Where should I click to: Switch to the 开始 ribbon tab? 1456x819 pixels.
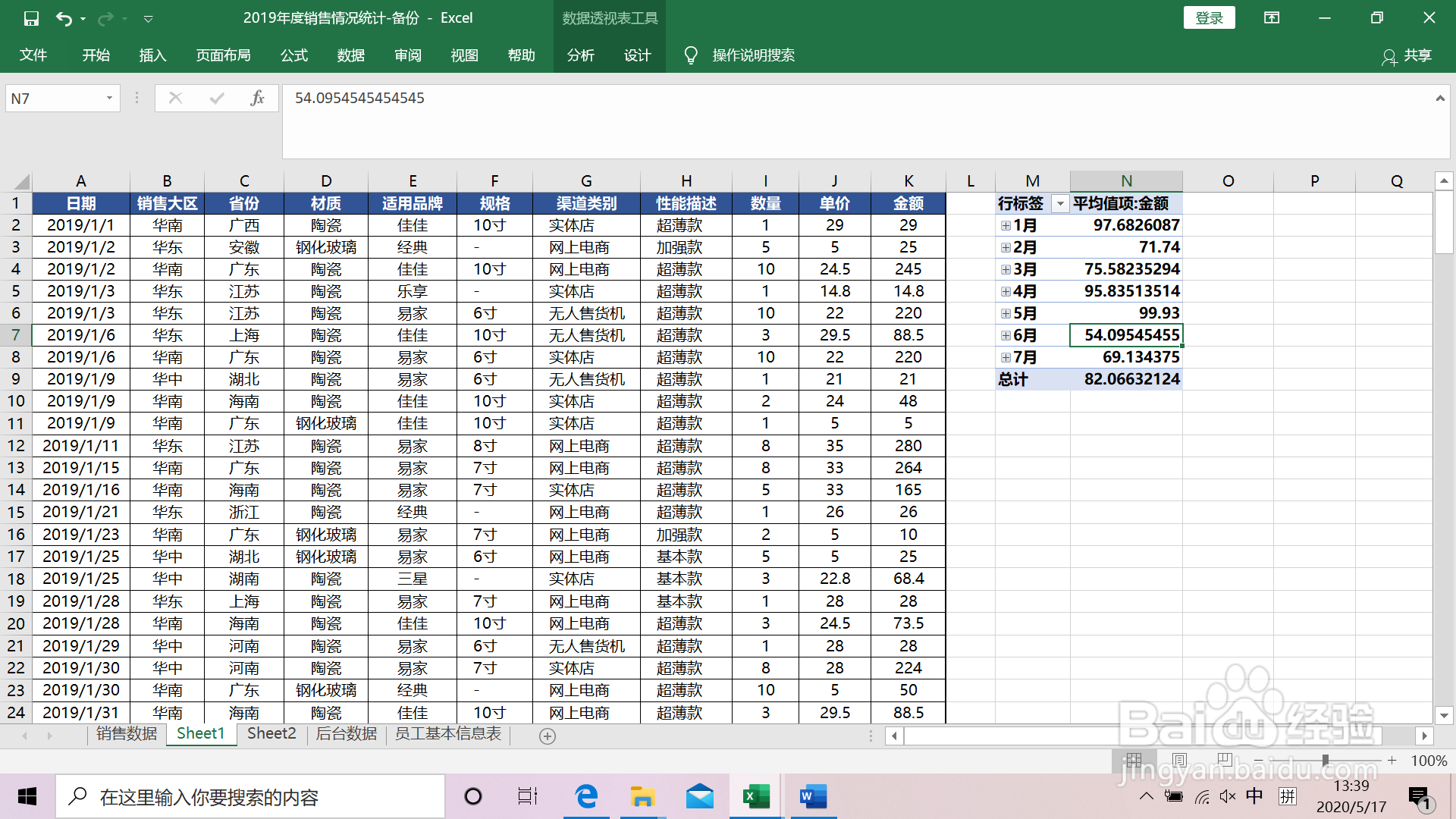96,55
